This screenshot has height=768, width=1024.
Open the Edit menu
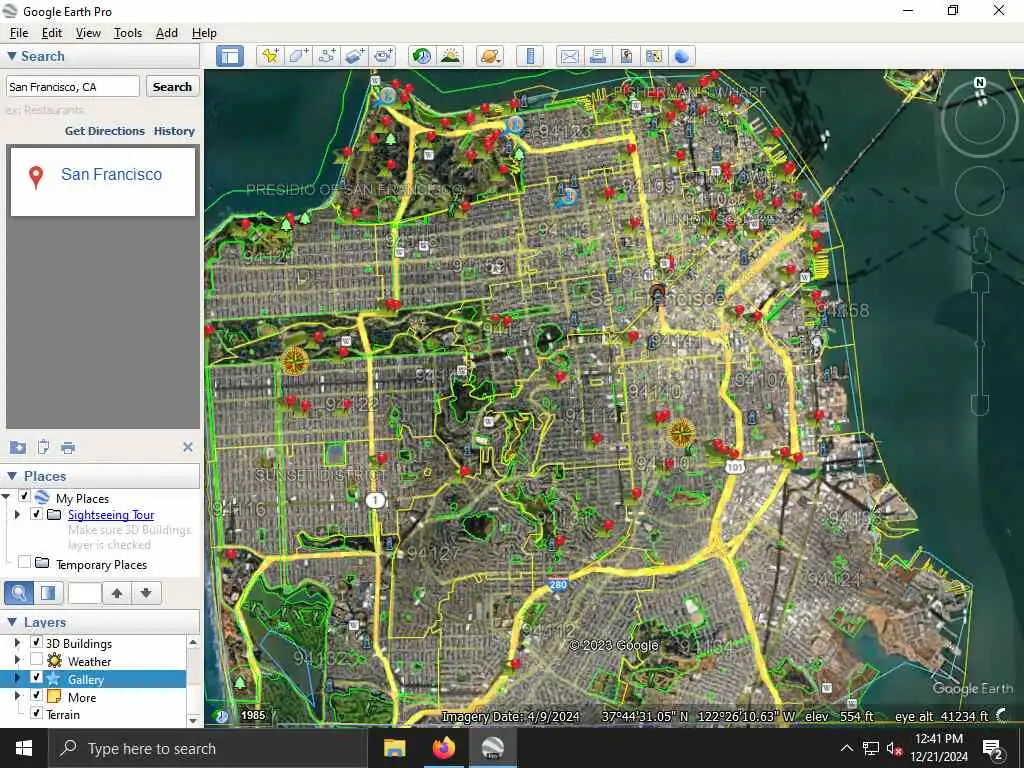coord(52,33)
